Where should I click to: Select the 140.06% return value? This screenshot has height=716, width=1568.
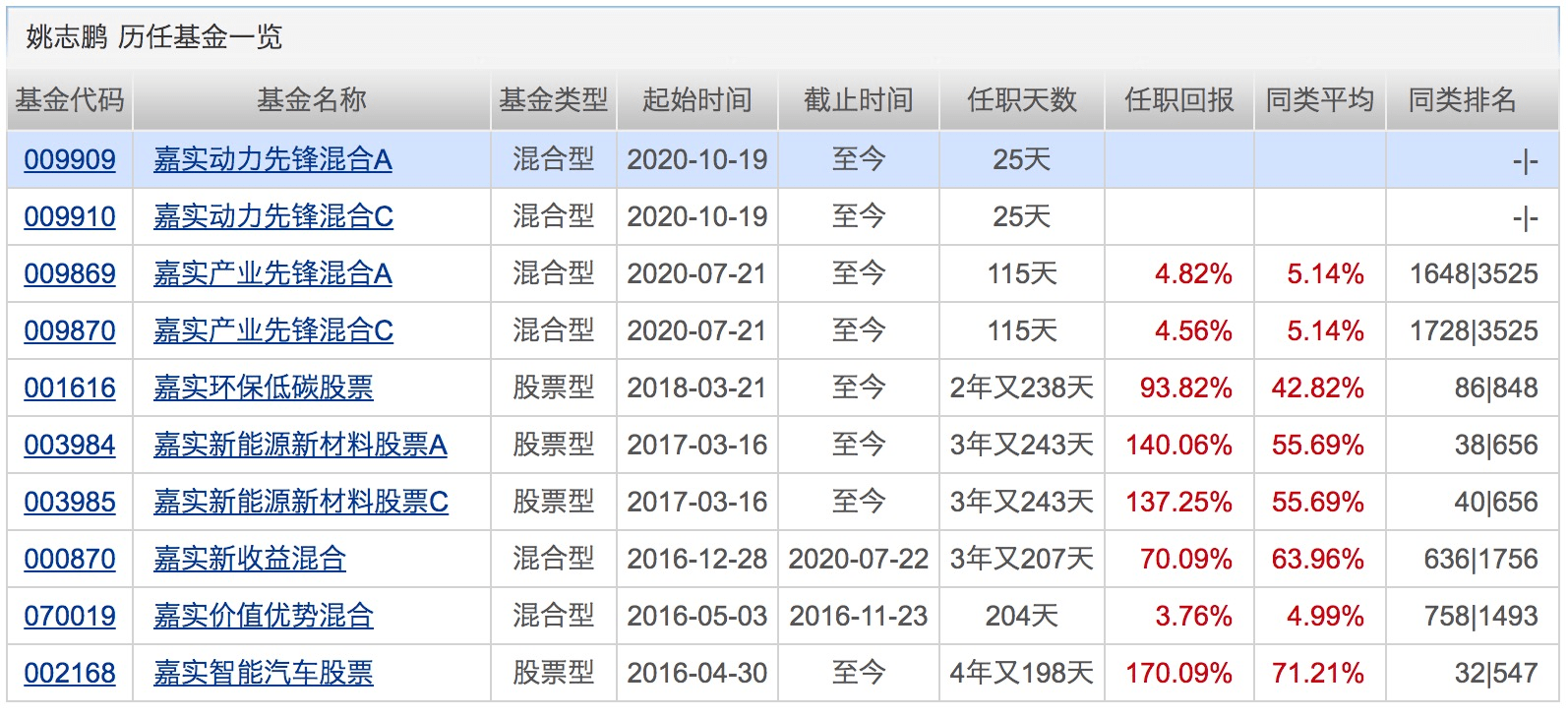tap(1179, 445)
